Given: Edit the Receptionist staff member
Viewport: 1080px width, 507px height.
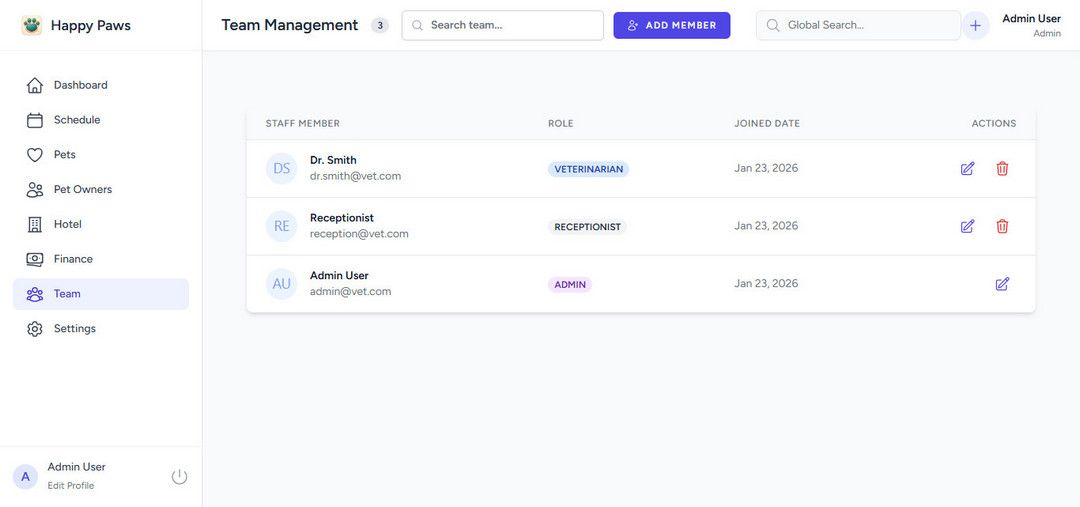Looking at the screenshot, I should [967, 227].
